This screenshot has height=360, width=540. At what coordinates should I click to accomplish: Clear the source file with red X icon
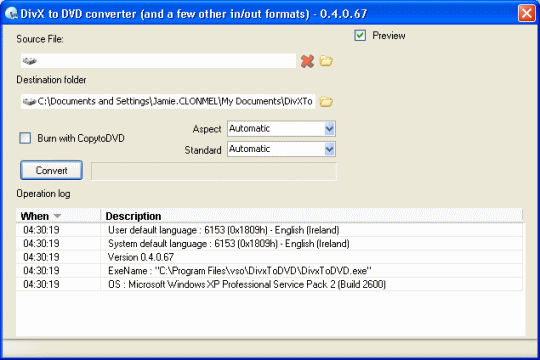[307, 61]
